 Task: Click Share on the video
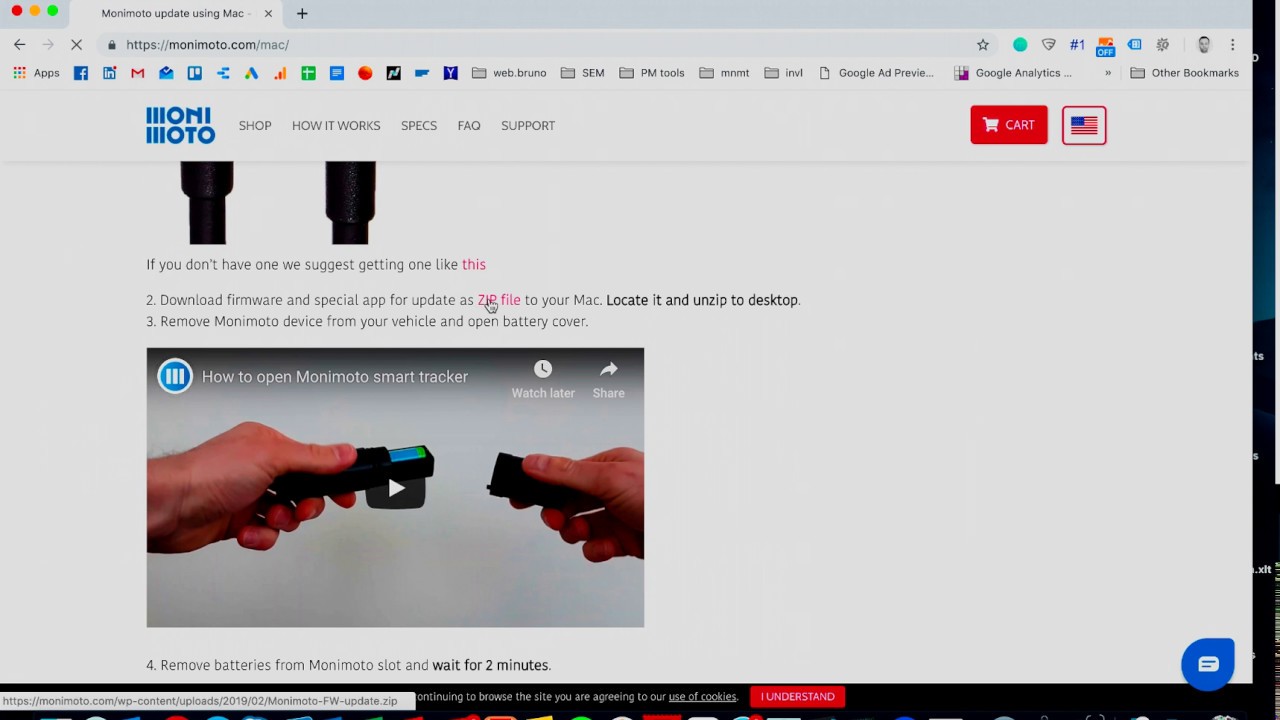click(608, 380)
